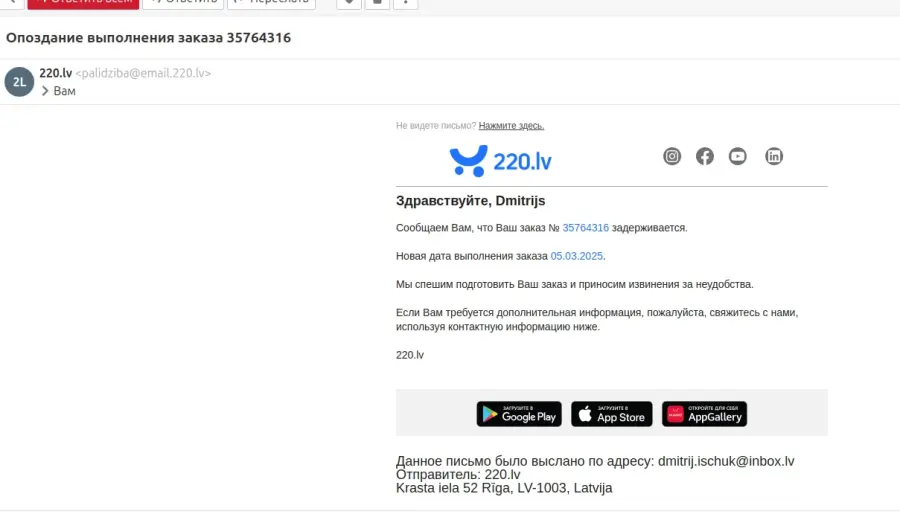Click the 220.lv shopping cart logo
900x520 pixels.
501,161
